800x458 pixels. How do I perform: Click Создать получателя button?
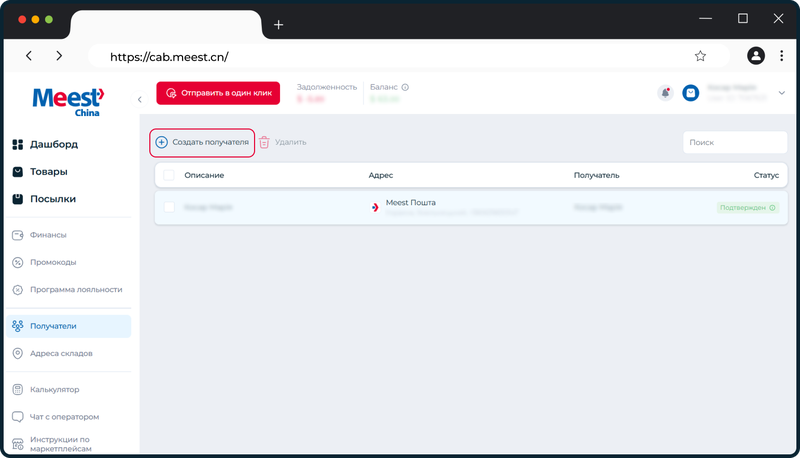click(x=202, y=142)
